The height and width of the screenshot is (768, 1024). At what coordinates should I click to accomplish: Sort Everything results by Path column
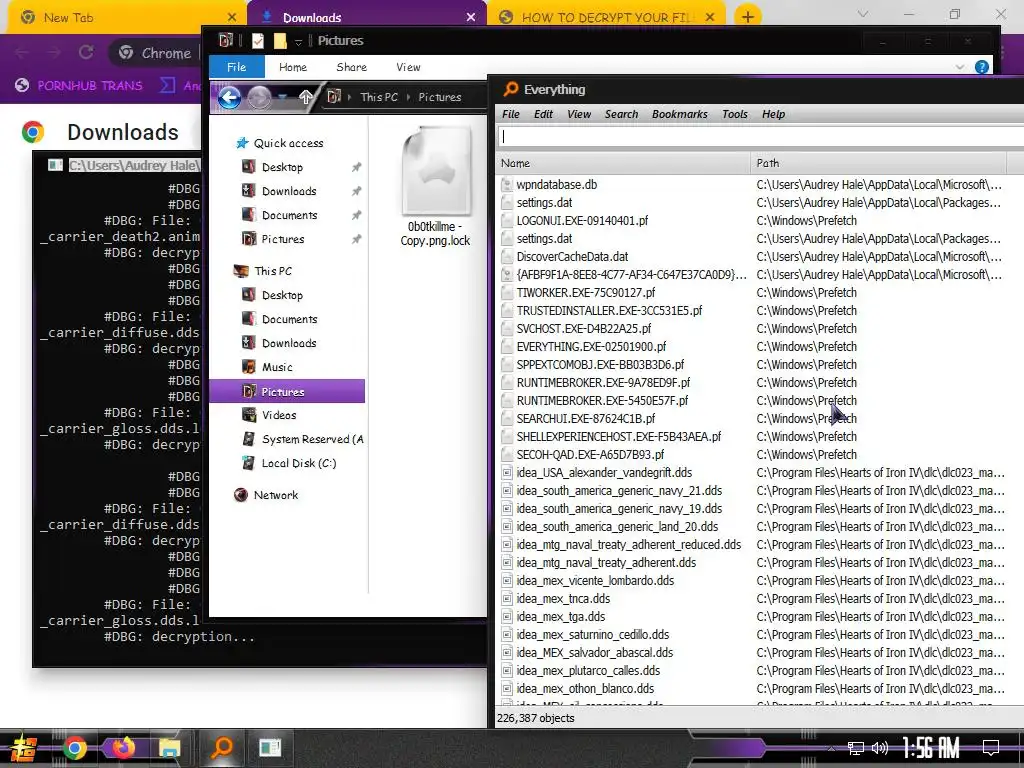click(x=878, y=163)
